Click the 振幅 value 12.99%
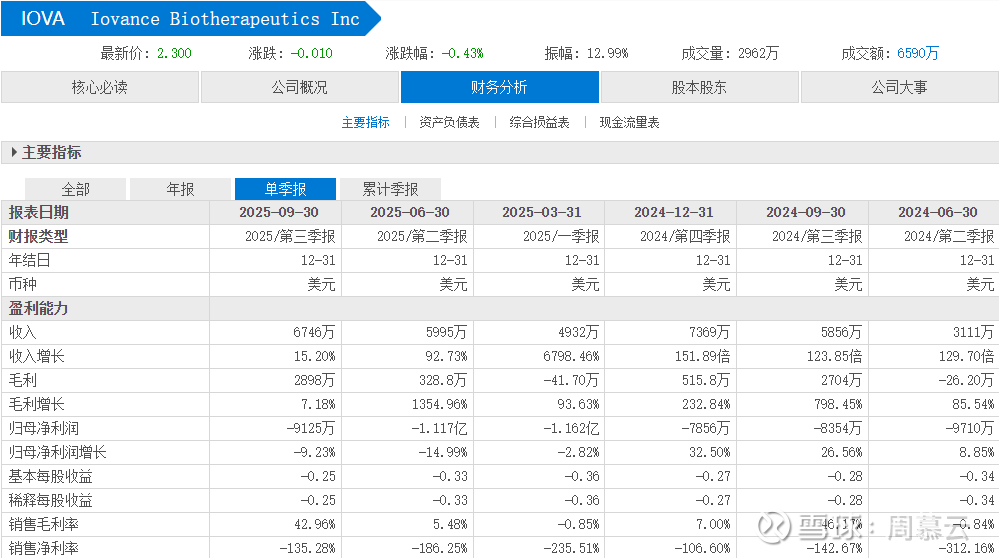Image resolution: width=999 pixels, height=558 pixels. point(607,54)
